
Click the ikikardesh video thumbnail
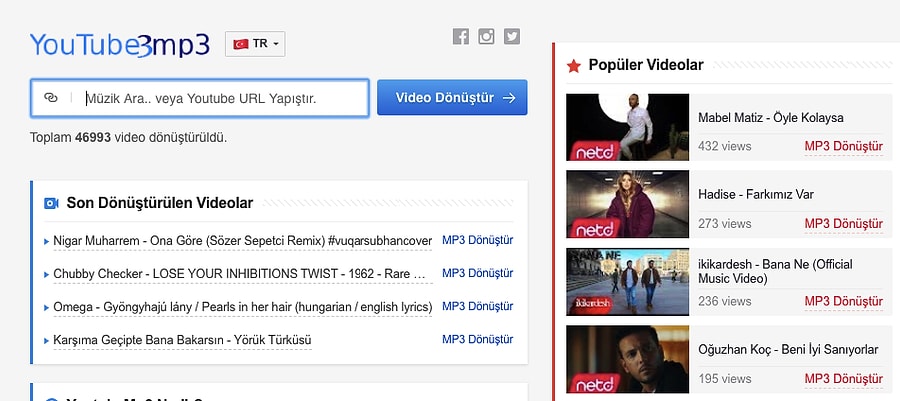(x=627, y=282)
